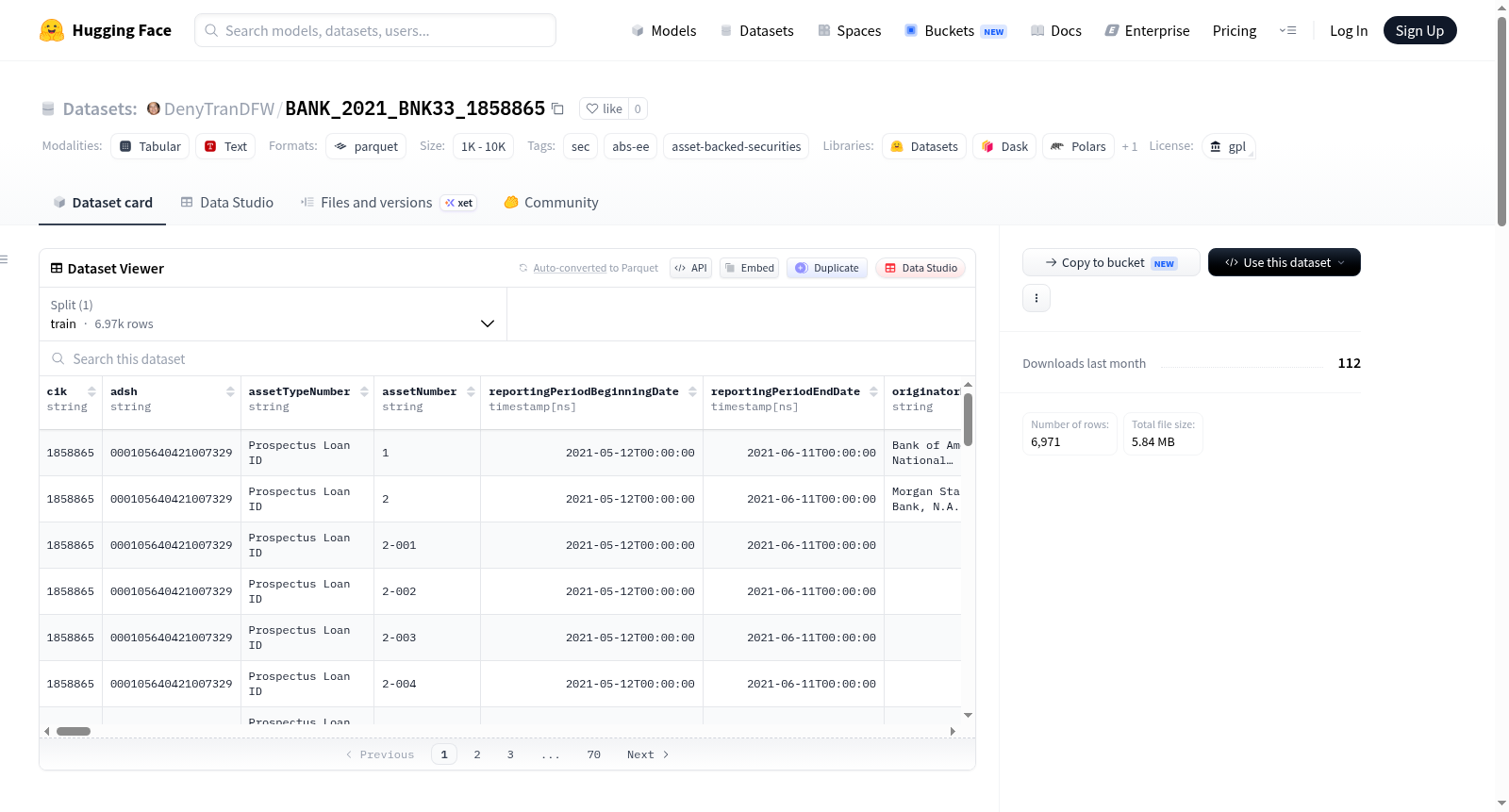Click Log In
The height and width of the screenshot is (812, 1509).
(1349, 30)
